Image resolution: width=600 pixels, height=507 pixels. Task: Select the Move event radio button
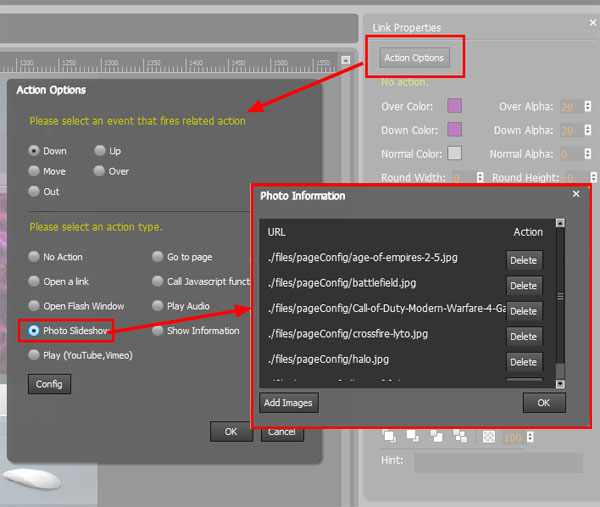pos(34,171)
